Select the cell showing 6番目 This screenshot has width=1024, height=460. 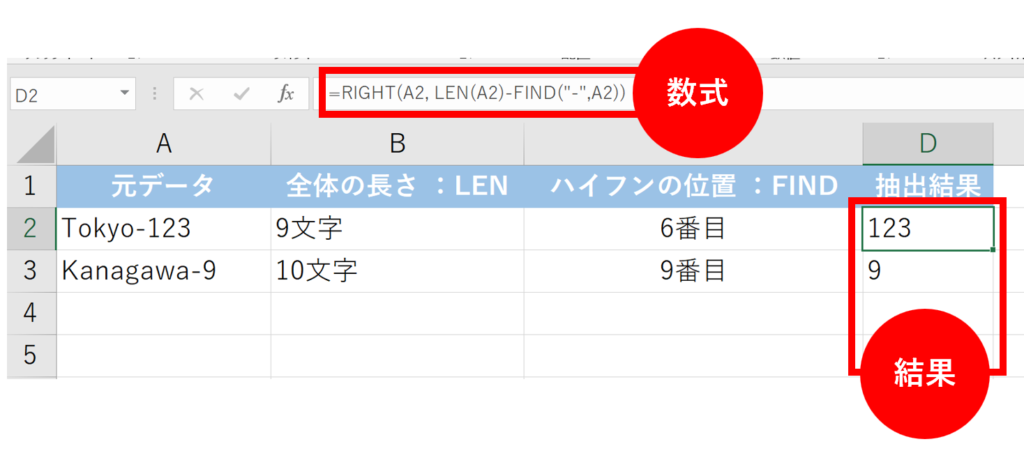692,228
